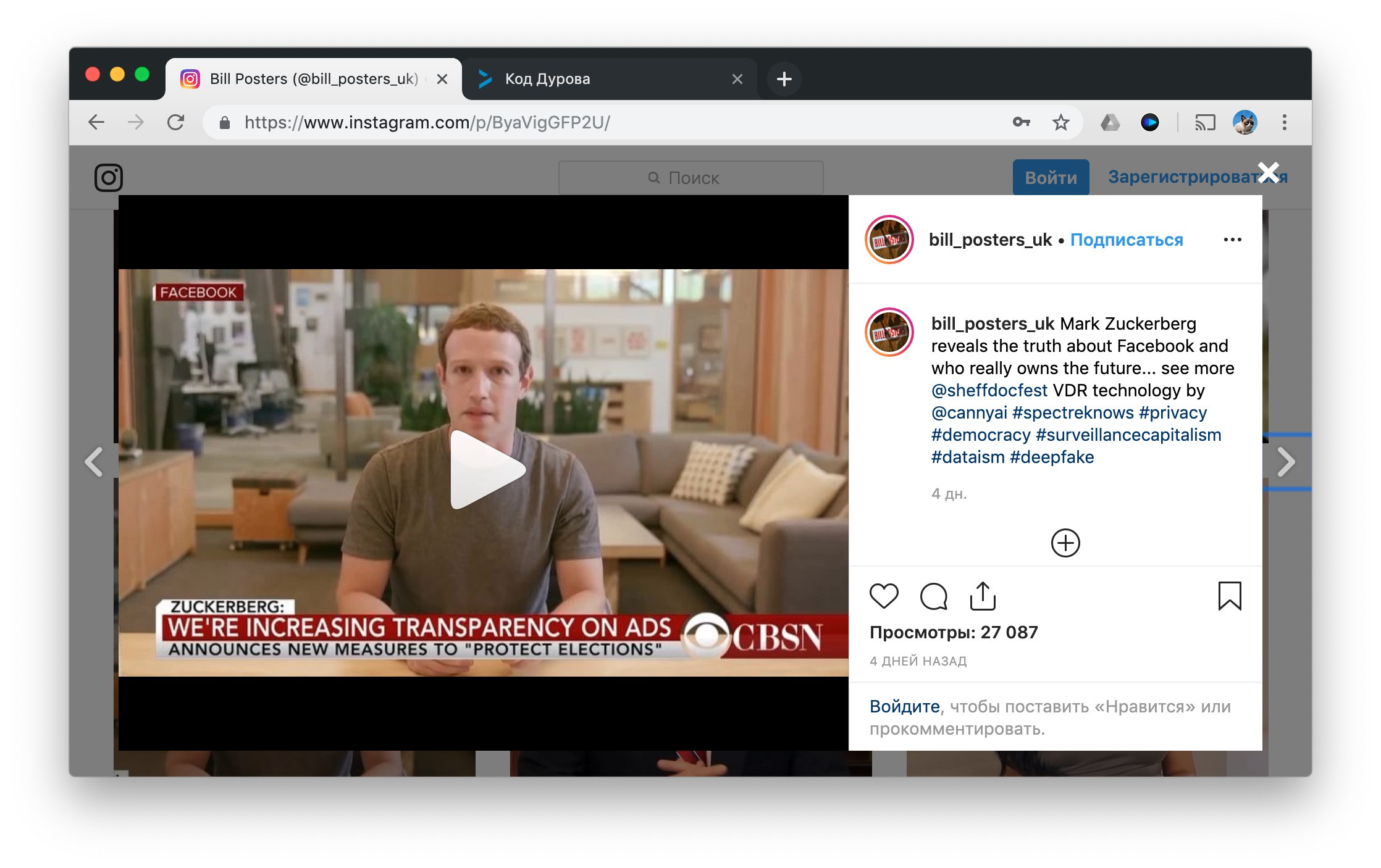Open Chrome profile avatar
Screen dimensions: 1381x868
point(1245,122)
